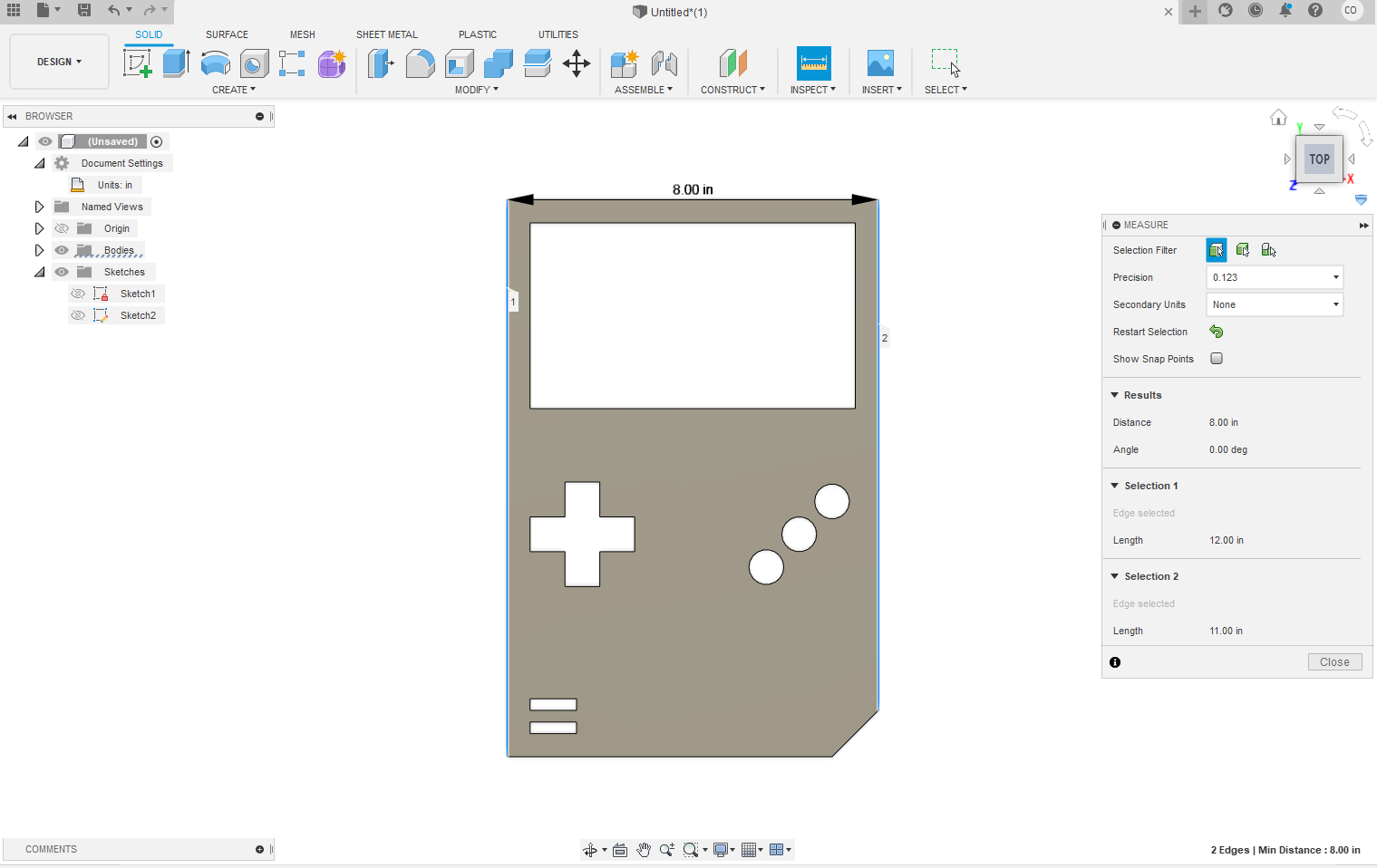Collapse the Selection 2 section
The height and width of the screenshot is (868, 1377).
1115,576
